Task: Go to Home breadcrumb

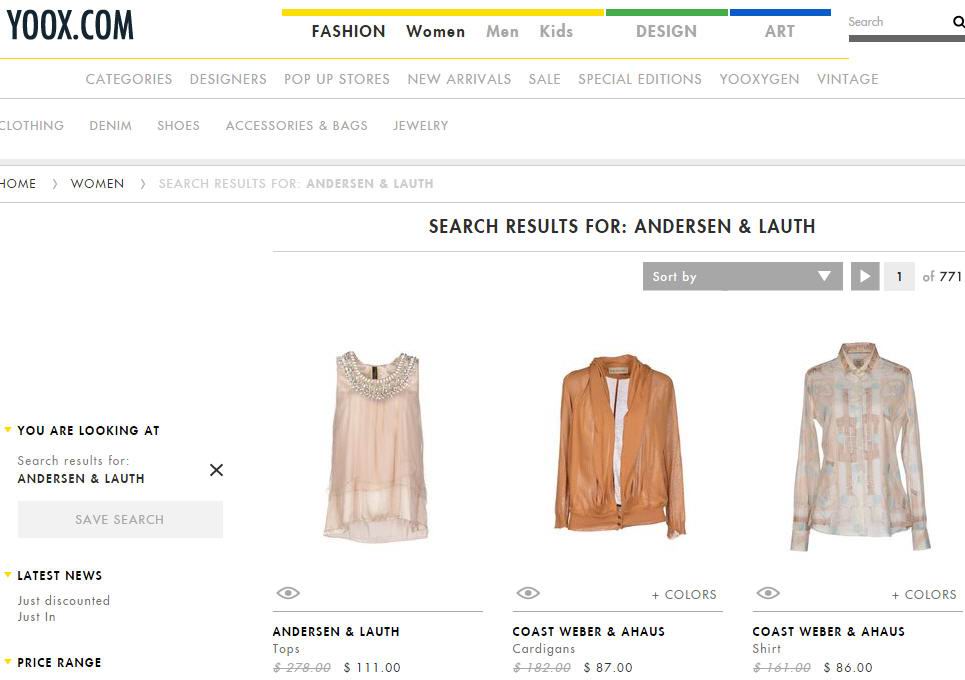Action: [18, 183]
